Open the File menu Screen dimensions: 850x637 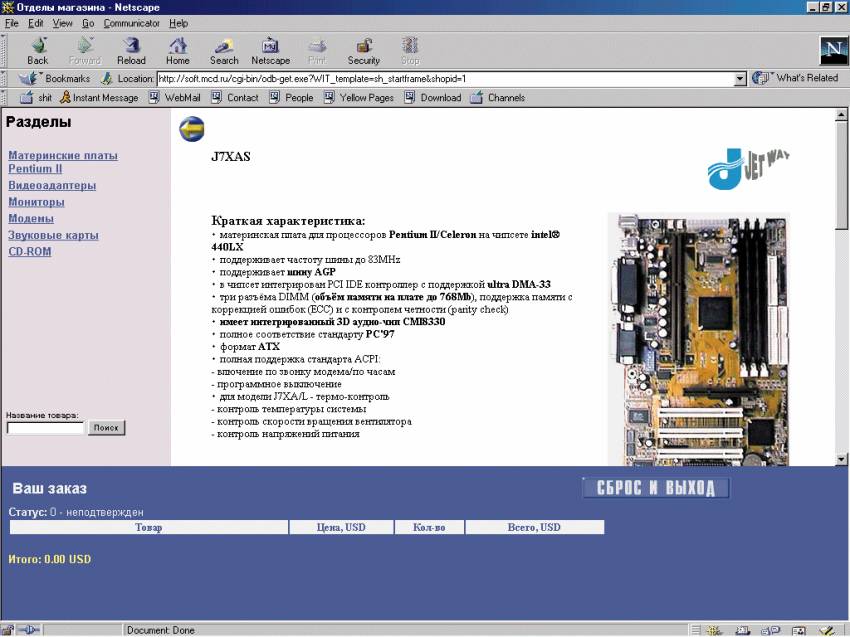[11, 23]
